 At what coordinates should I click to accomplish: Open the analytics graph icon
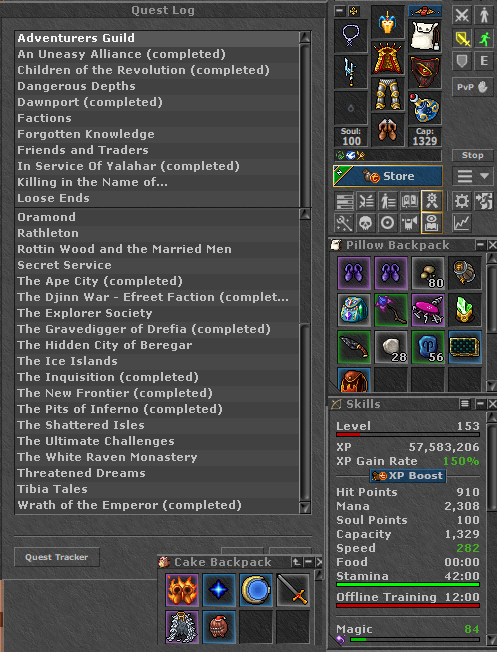click(x=462, y=223)
